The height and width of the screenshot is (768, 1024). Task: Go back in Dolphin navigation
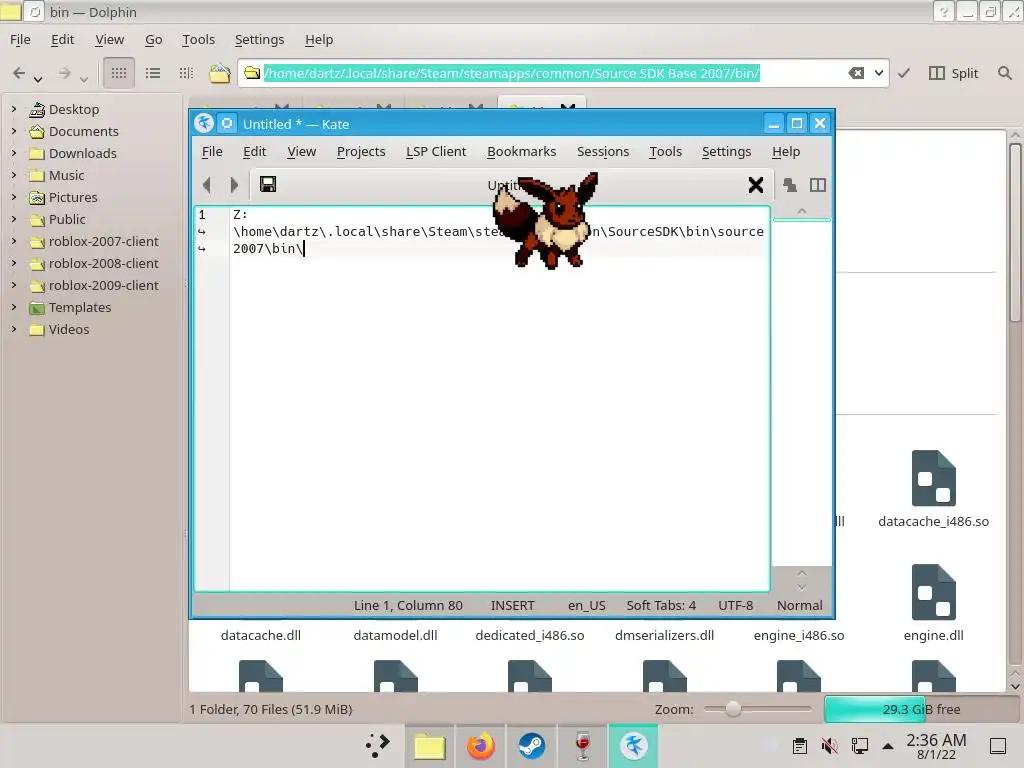click(19, 73)
